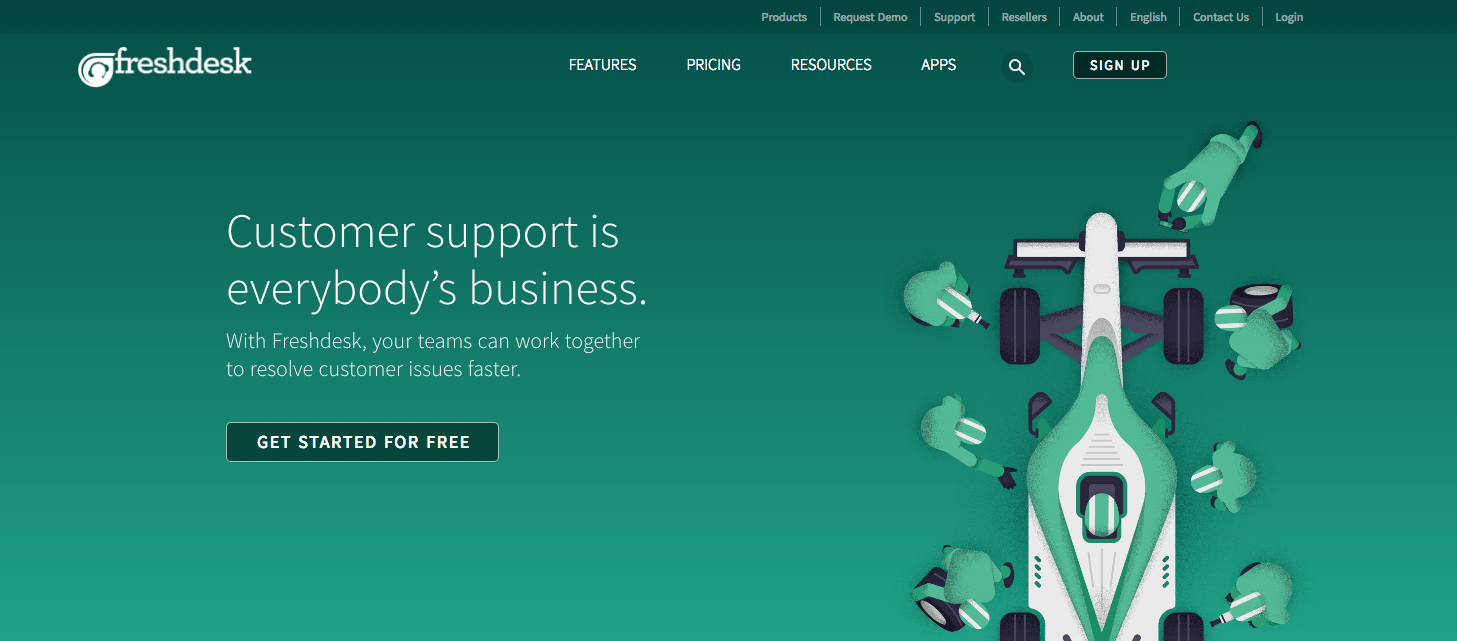
Task: Click the search magnifier icon
Action: (x=1017, y=67)
